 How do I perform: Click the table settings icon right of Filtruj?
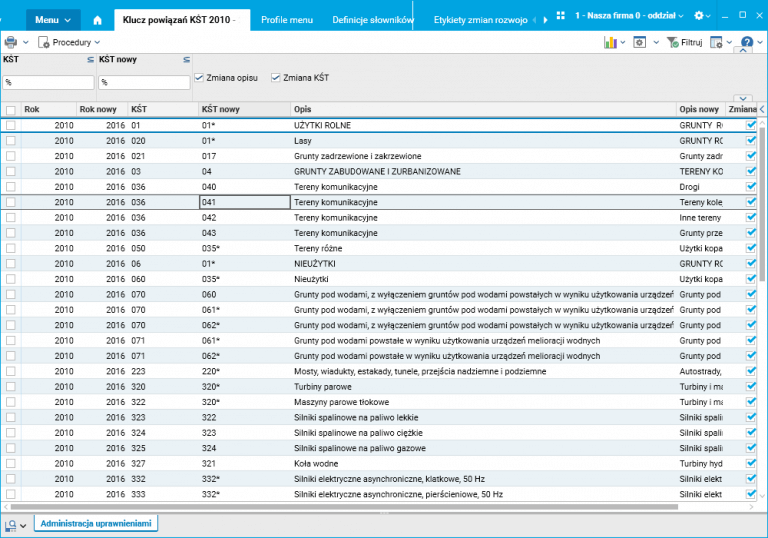pos(715,43)
